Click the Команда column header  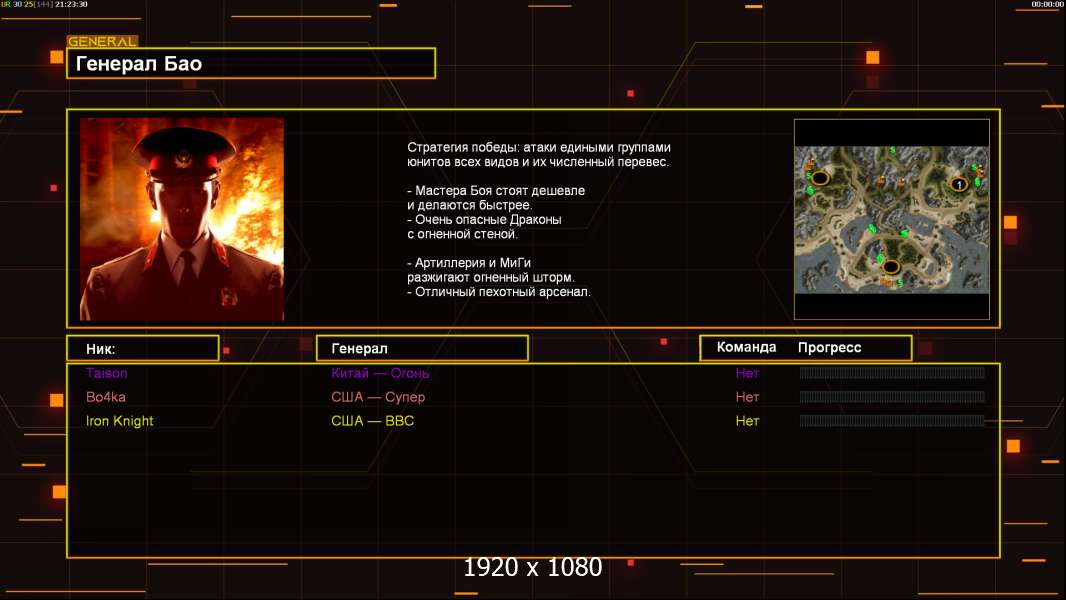click(x=746, y=347)
